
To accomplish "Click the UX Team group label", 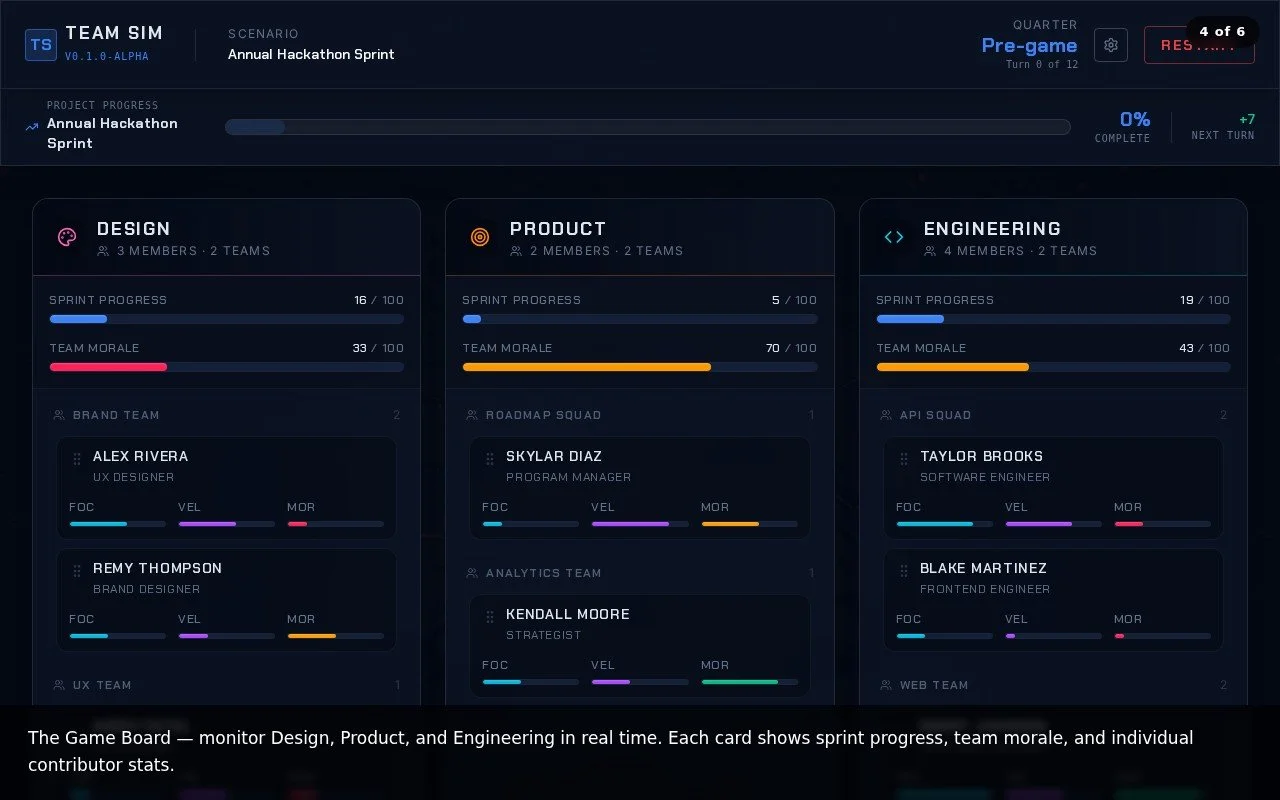I will click(102, 685).
